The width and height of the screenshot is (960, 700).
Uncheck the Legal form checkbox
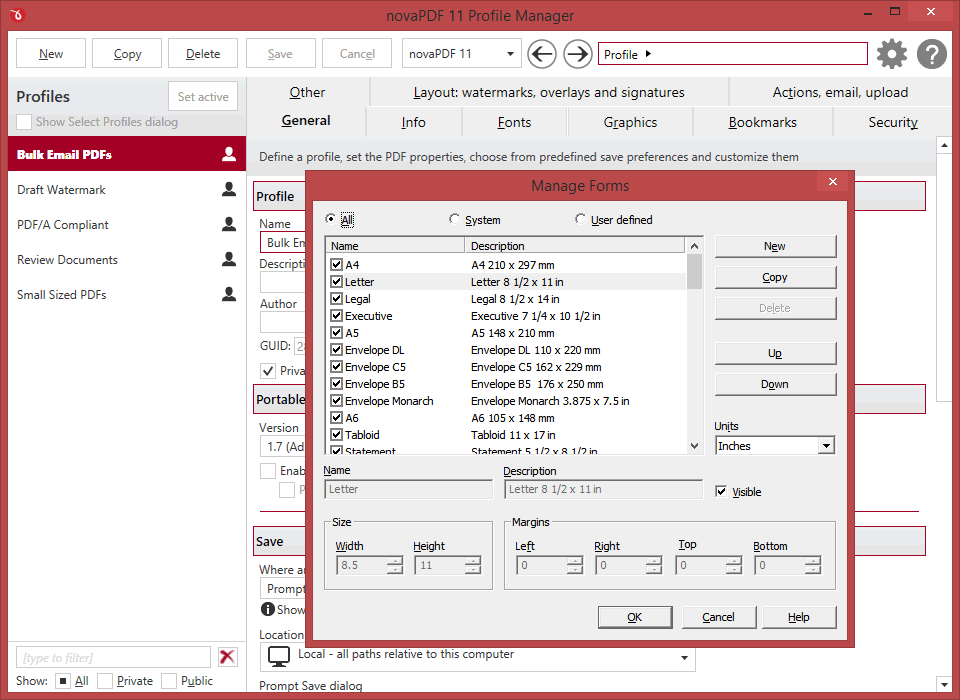336,299
